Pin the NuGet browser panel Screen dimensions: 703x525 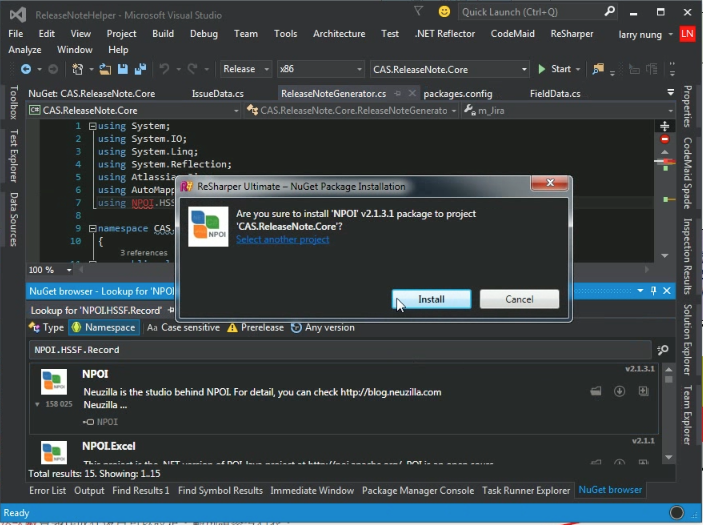[653, 291]
